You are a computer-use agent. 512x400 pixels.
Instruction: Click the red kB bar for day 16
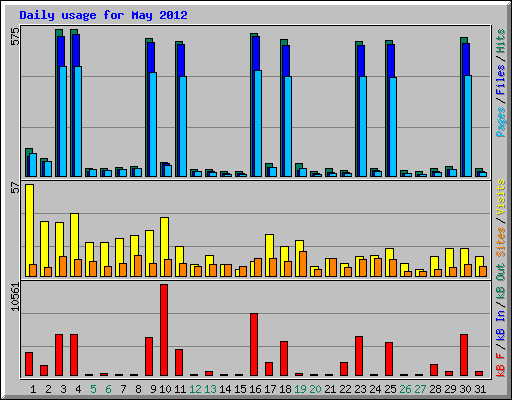[x=254, y=345]
